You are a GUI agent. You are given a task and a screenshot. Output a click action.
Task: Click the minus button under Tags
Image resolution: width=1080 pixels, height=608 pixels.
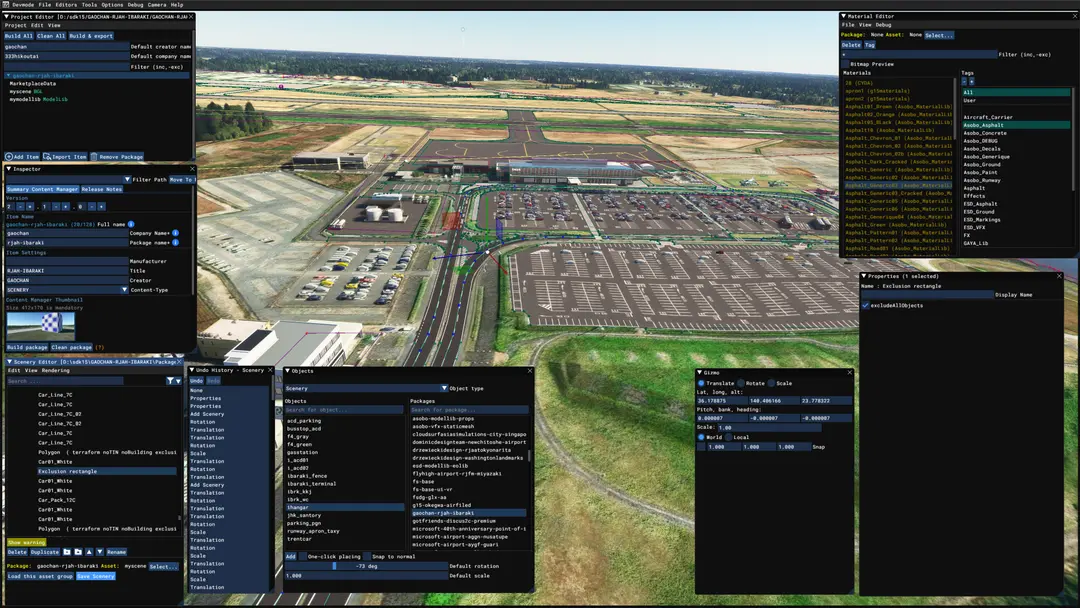(x=964, y=82)
